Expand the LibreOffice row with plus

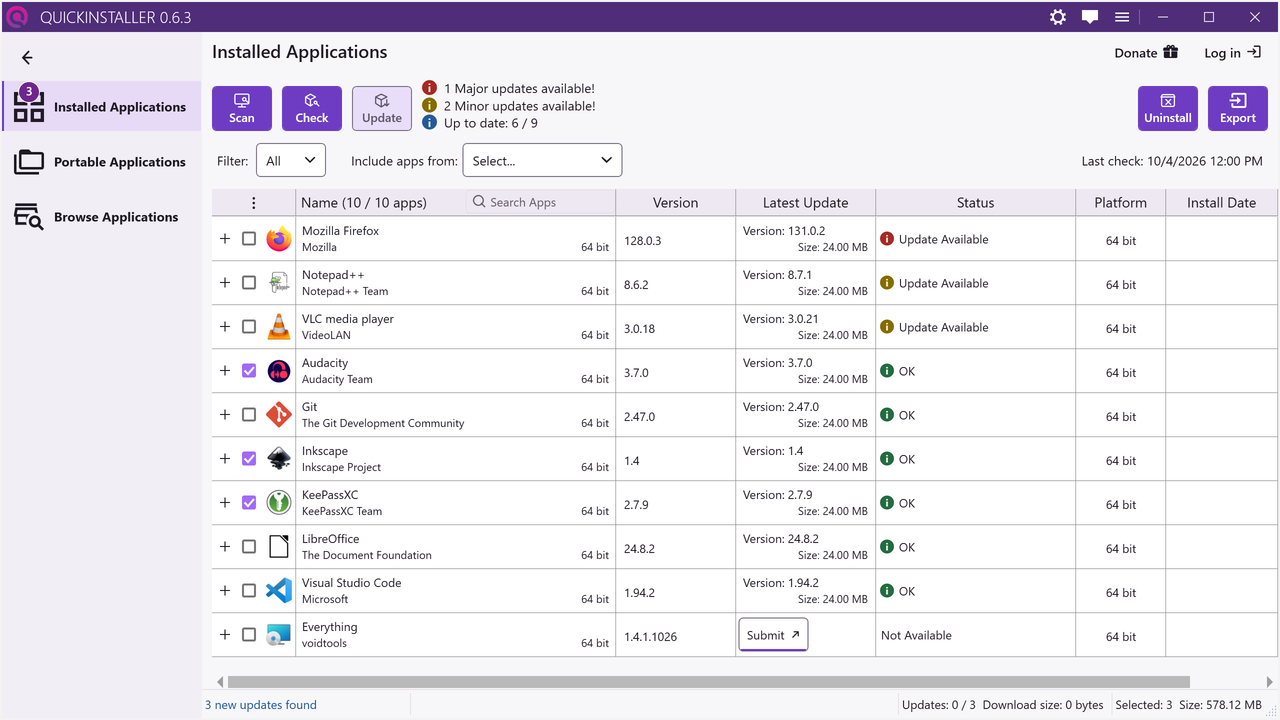[225, 547]
